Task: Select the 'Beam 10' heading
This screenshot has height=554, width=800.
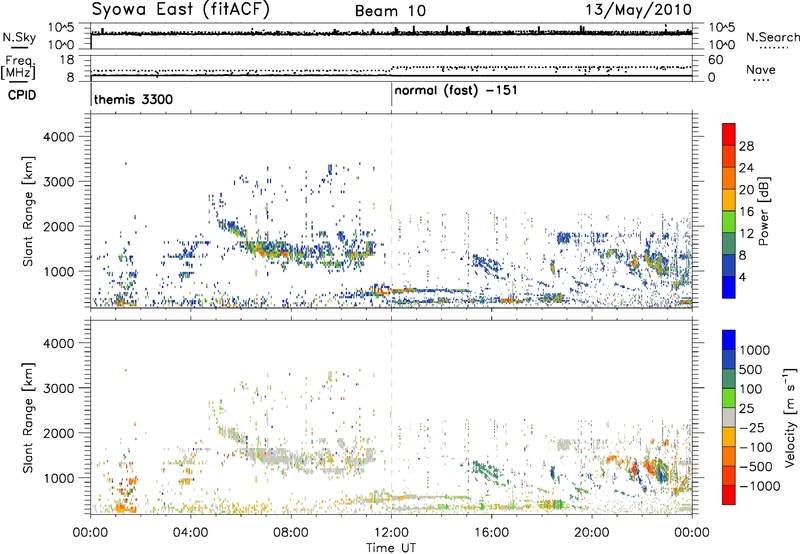Action: point(390,11)
